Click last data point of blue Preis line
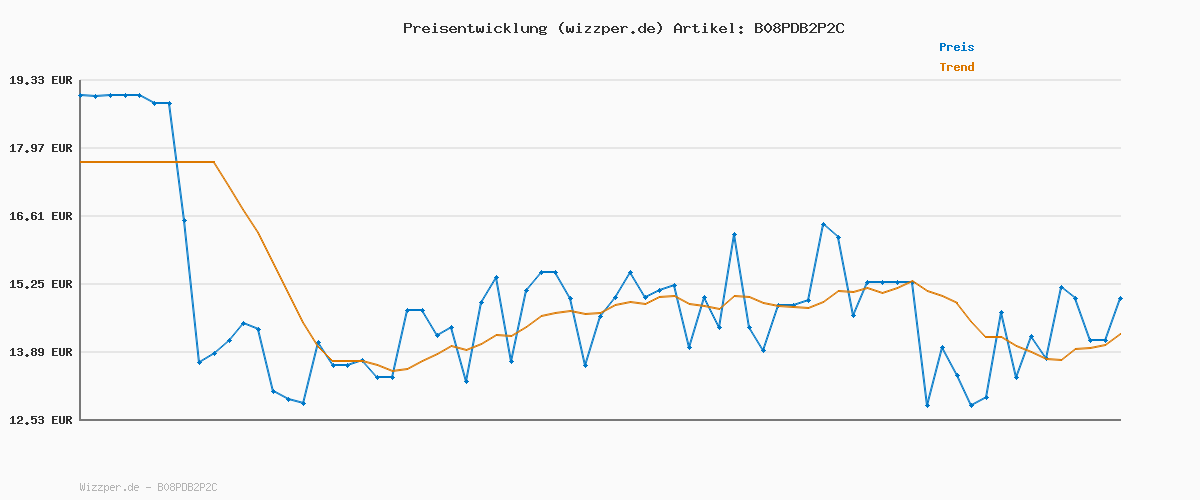This screenshot has height=500, width=1200. click(x=1120, y=298)
